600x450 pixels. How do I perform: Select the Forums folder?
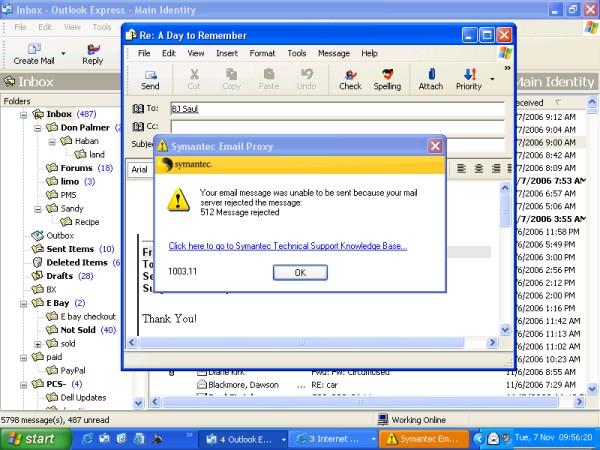pos(76,168)
